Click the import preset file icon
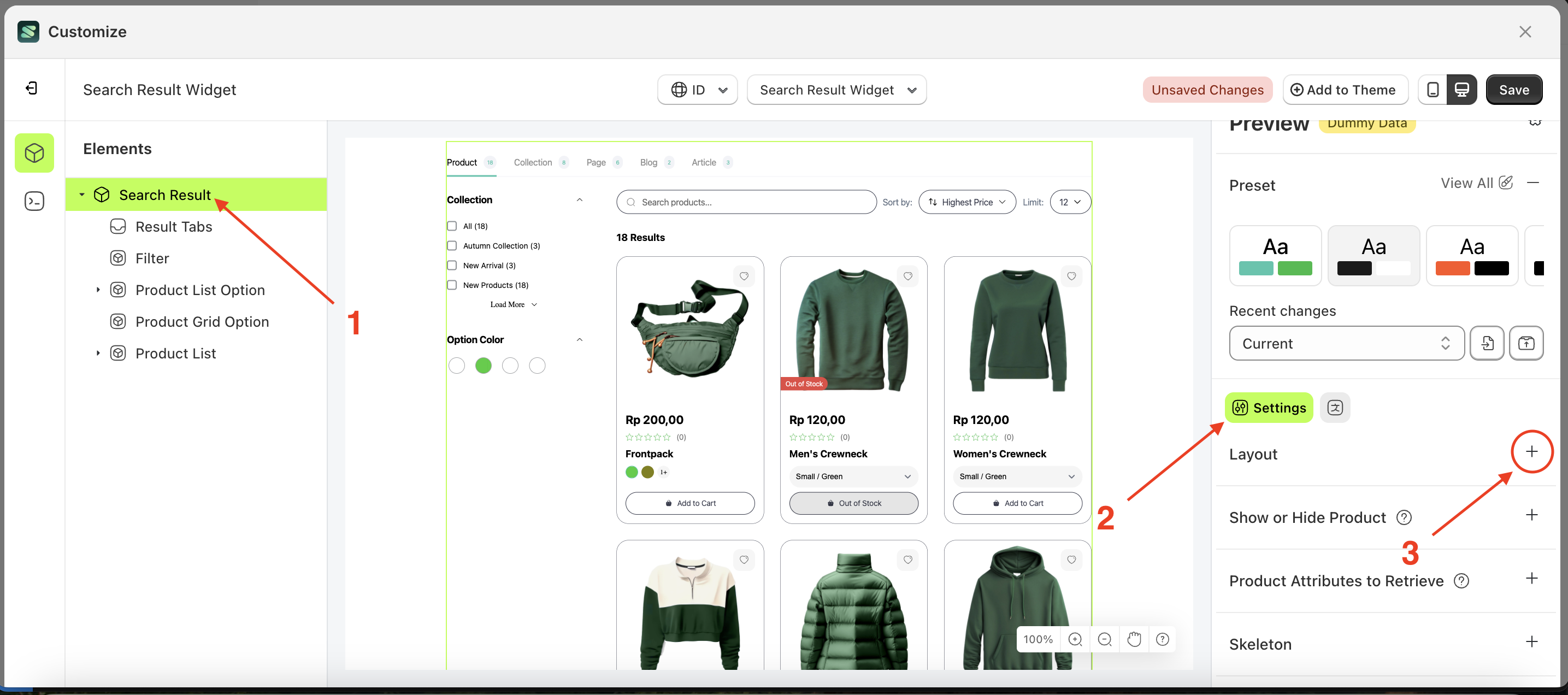Image resolution: width=1568 pixels, height=695 pixels. (1487, 343)
